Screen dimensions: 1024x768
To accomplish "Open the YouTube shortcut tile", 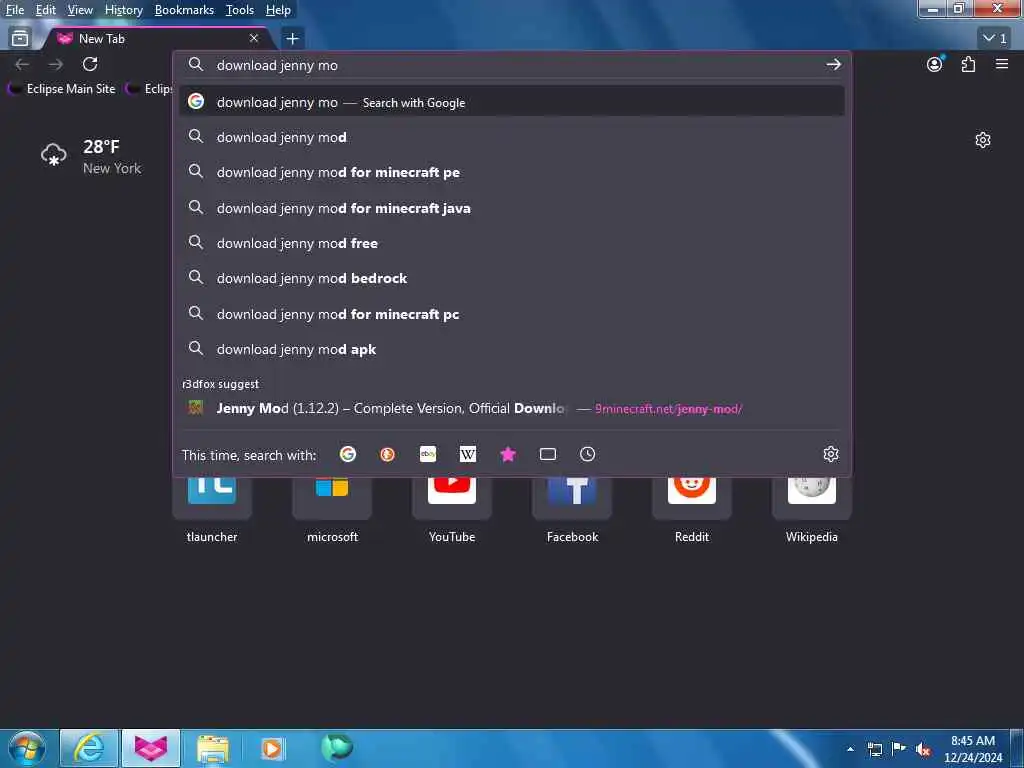I will tap(452, 510).
